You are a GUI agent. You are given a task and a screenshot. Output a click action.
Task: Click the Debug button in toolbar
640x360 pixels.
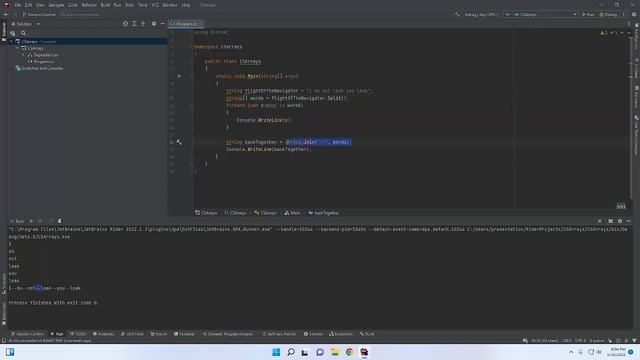tap(608, 14)
